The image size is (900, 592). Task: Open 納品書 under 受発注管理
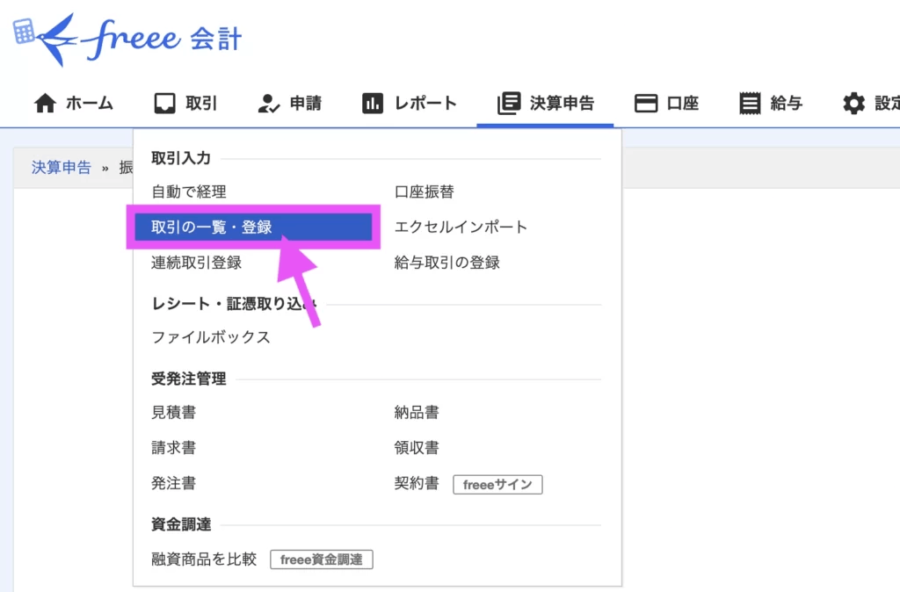click(x=417, y=412)
